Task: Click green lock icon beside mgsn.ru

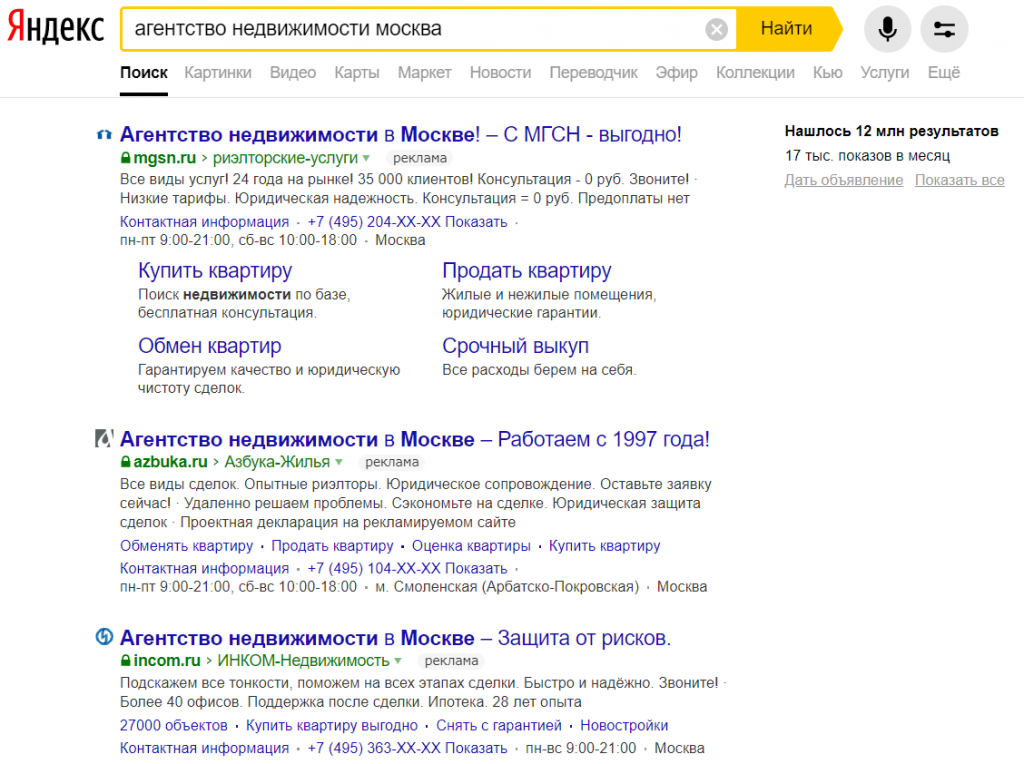Action: pos(126,158)
